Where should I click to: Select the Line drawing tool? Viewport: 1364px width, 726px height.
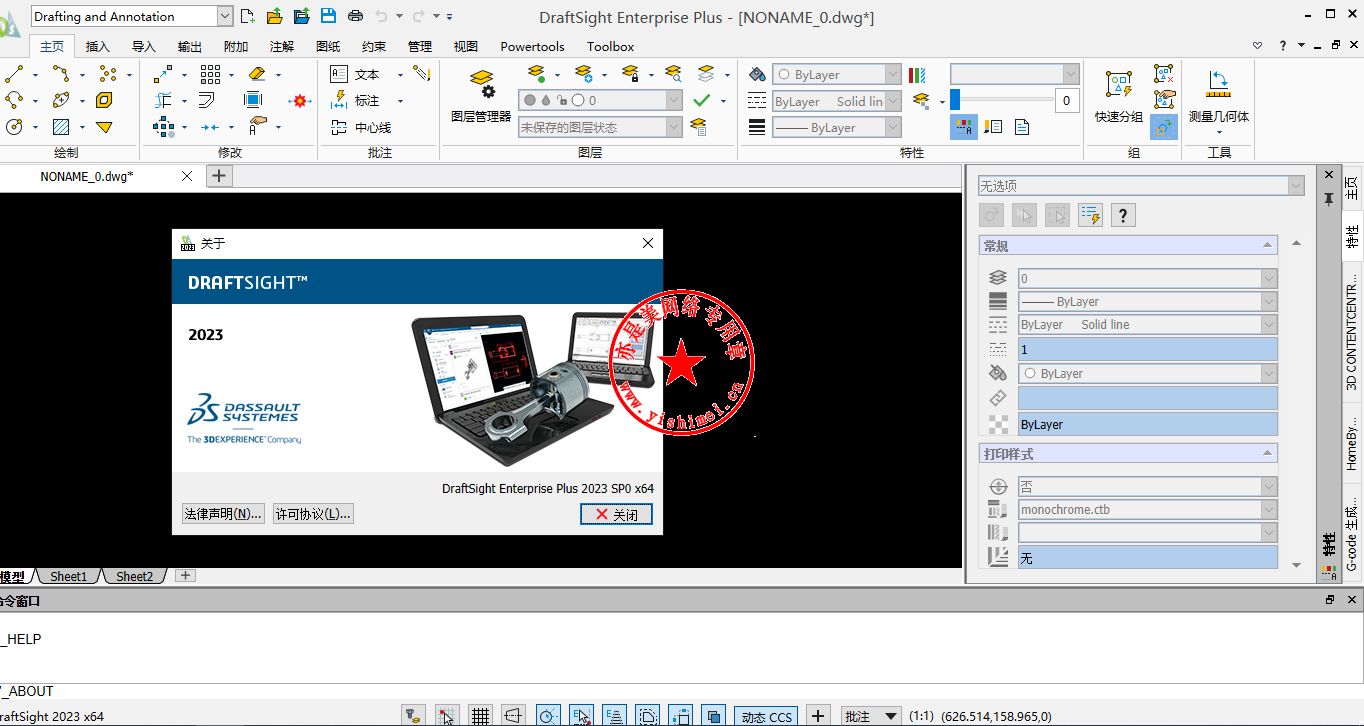[x=14, y=74]
